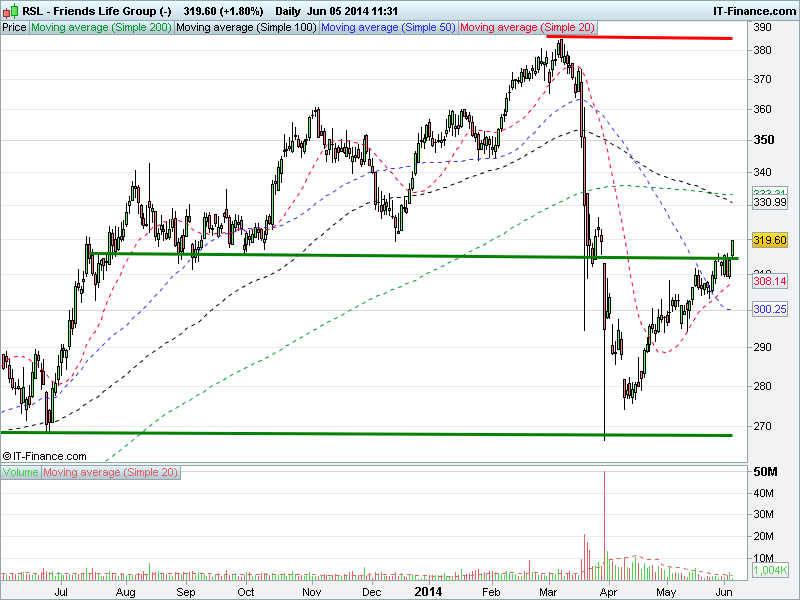Select the volume panel's Simple 20 legend
This screenshot has height=600, width=800.
click(111, 471)
